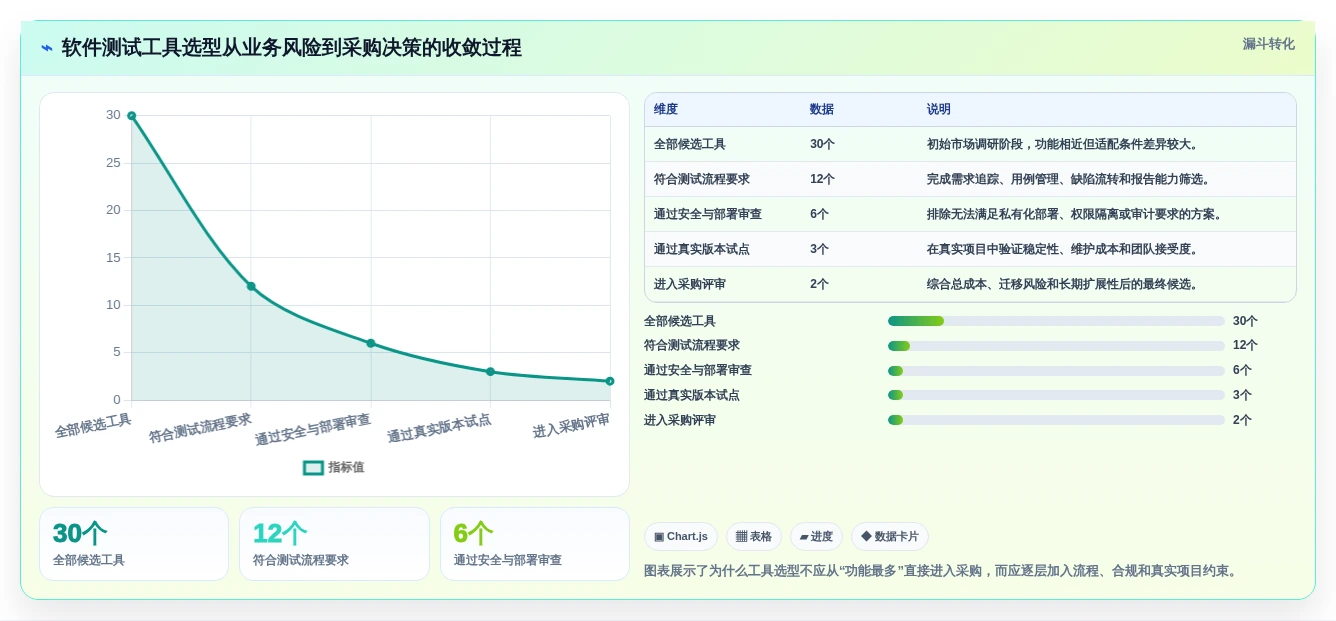The width and height of the screenshot is (1336, 621).
Task: Click the 表格 chip
Action: [x=754, y=536]
